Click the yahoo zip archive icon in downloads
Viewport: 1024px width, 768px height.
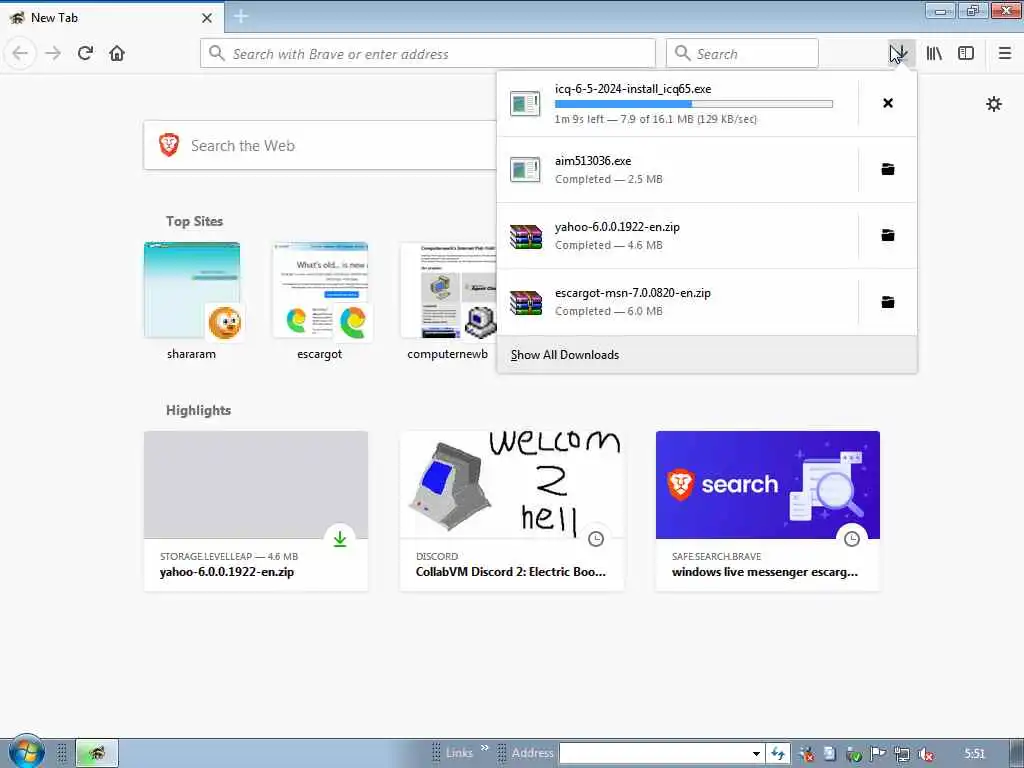(526, 236)
